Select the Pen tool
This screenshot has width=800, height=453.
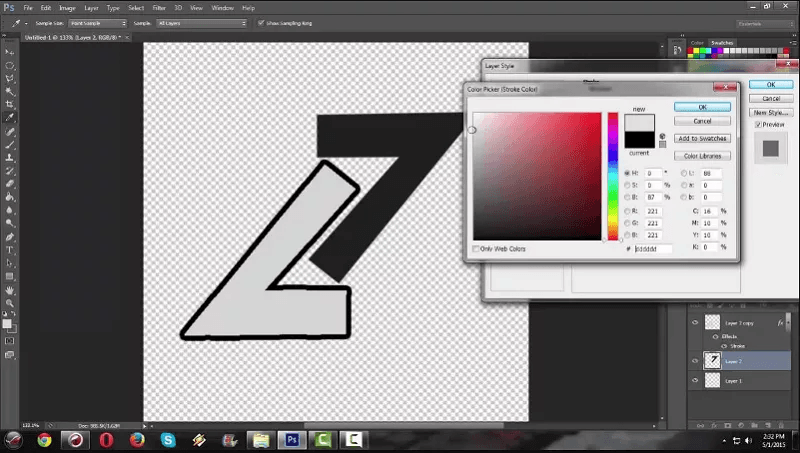[x=9, y=237]
